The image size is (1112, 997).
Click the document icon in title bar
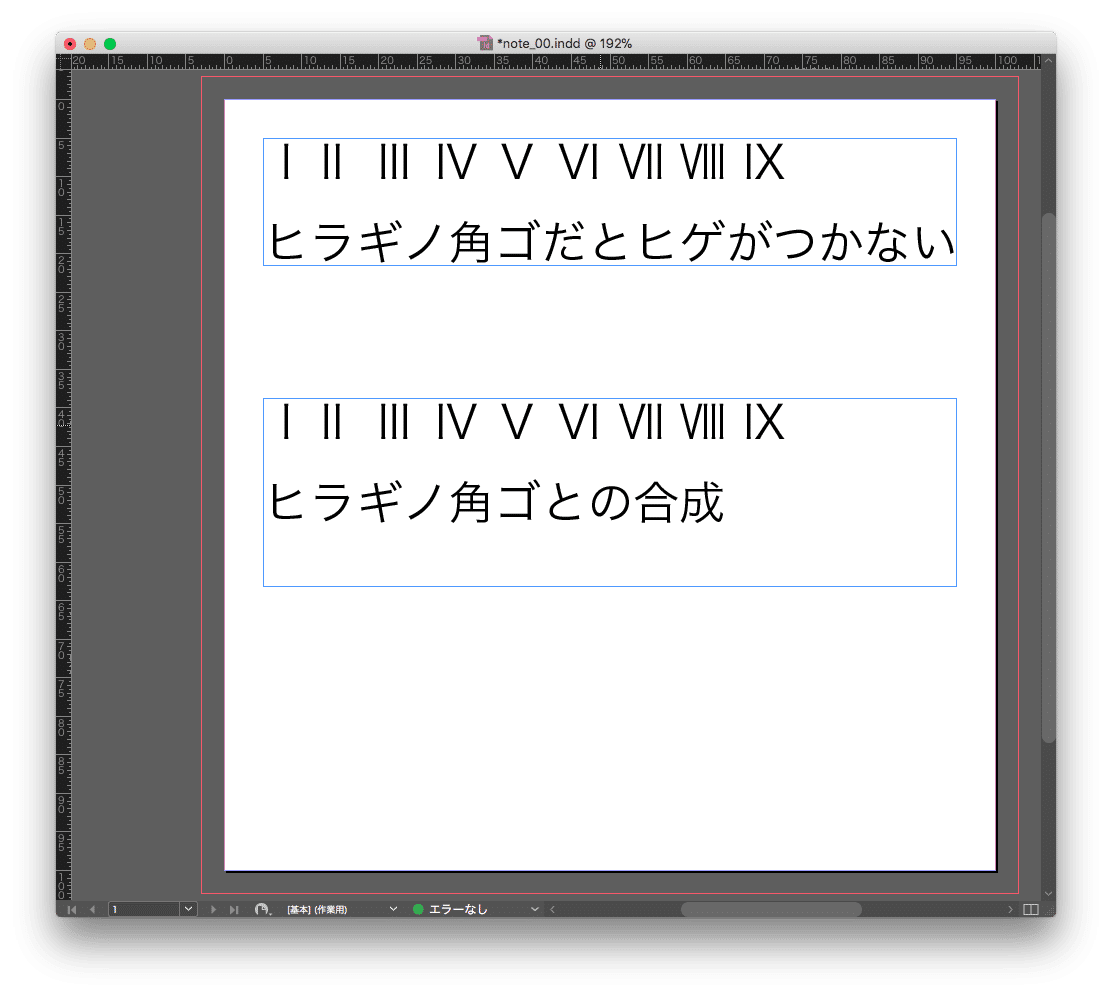[x=485, y=43]
